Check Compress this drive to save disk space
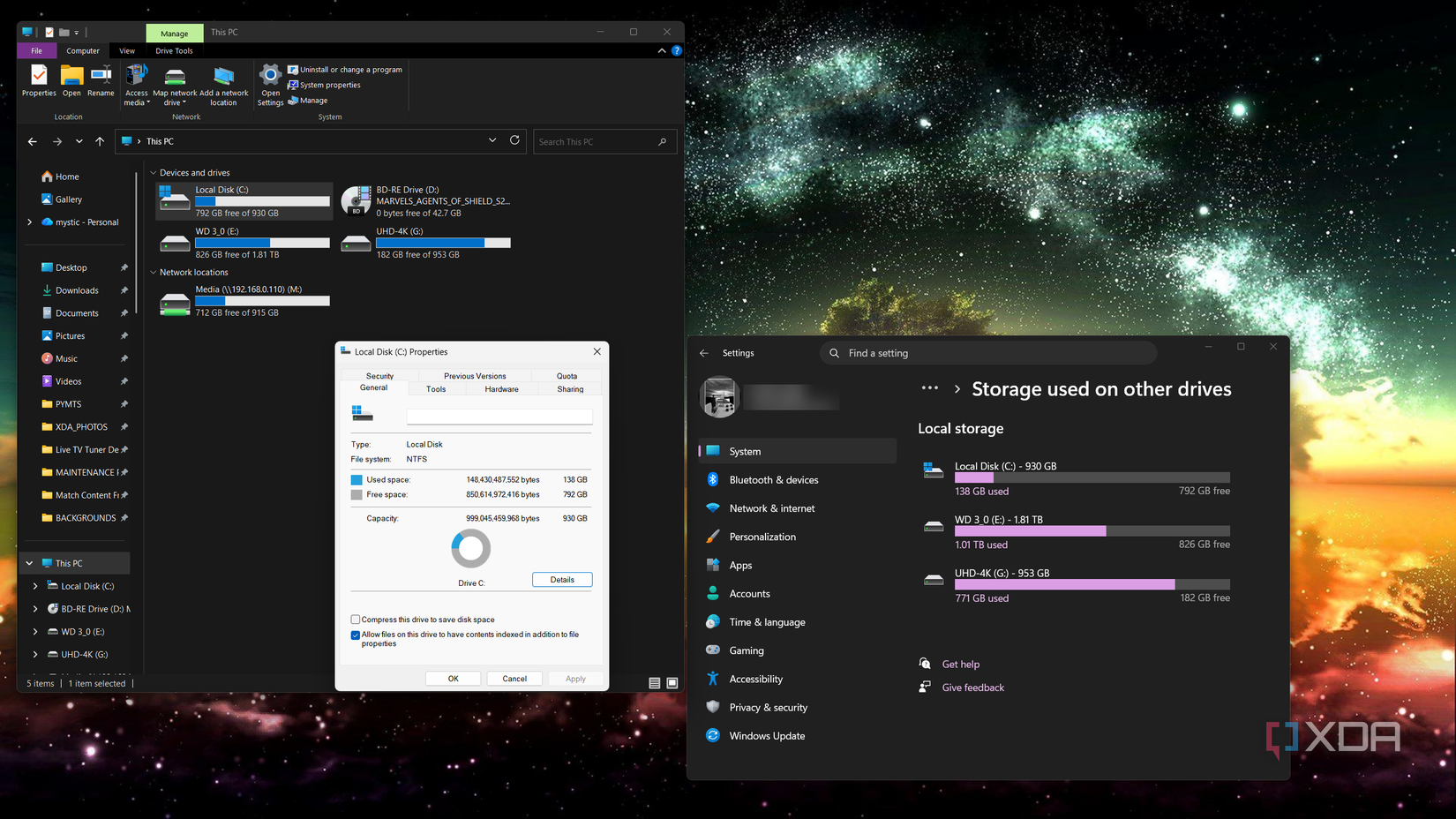The height and width of the screenshot is (819, 1456). click(x=356, y=620)
